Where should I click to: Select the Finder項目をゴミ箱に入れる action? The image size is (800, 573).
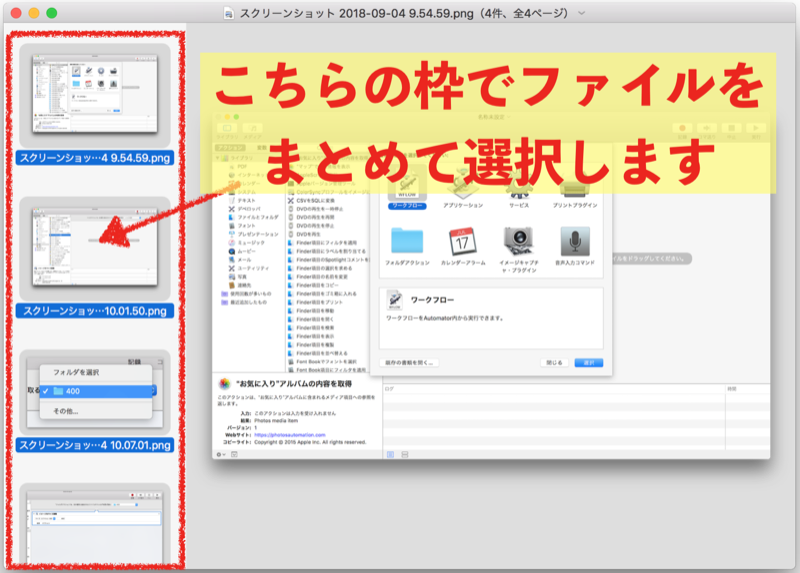click(322, 294)
